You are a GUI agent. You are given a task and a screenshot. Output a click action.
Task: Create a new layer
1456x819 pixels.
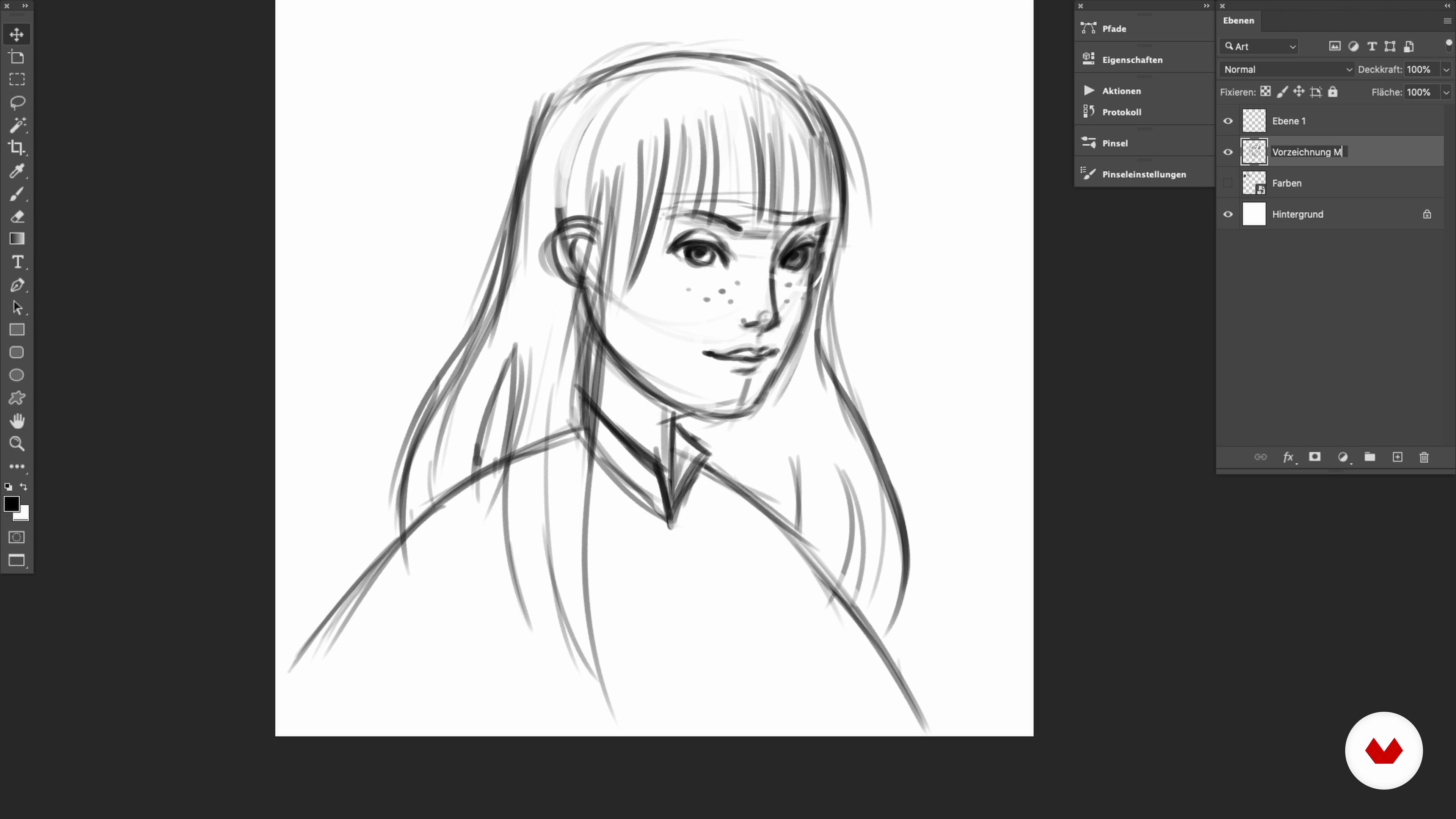(1397, 457)
